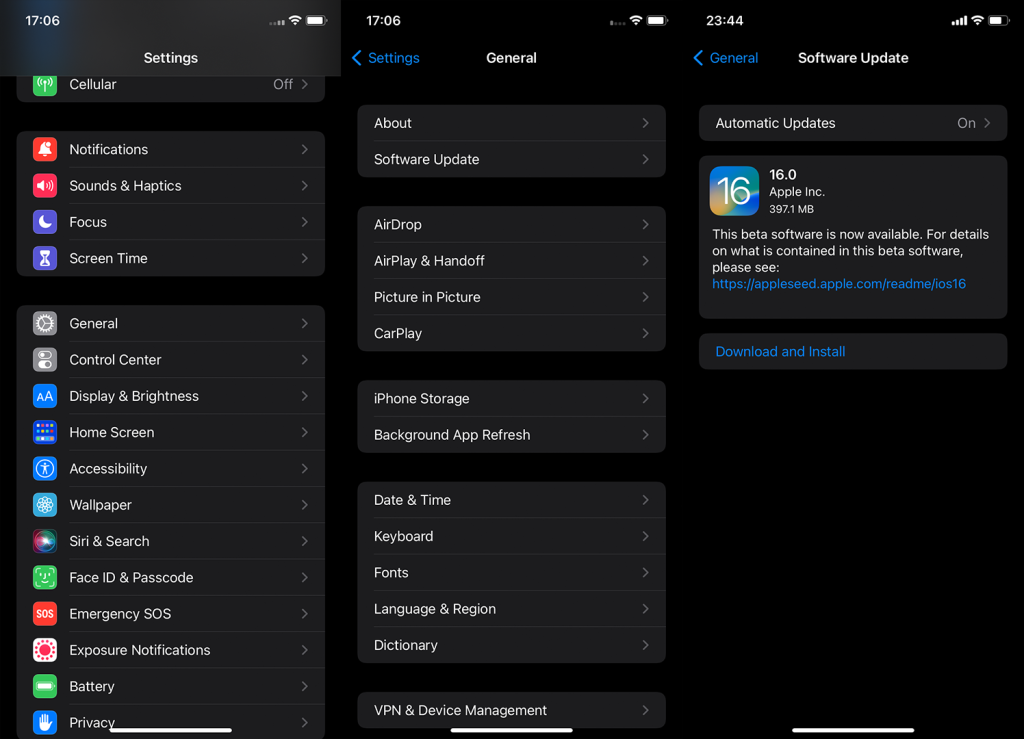
Task: Open the CarPlay menu row
Action: [x=511, y=334]
